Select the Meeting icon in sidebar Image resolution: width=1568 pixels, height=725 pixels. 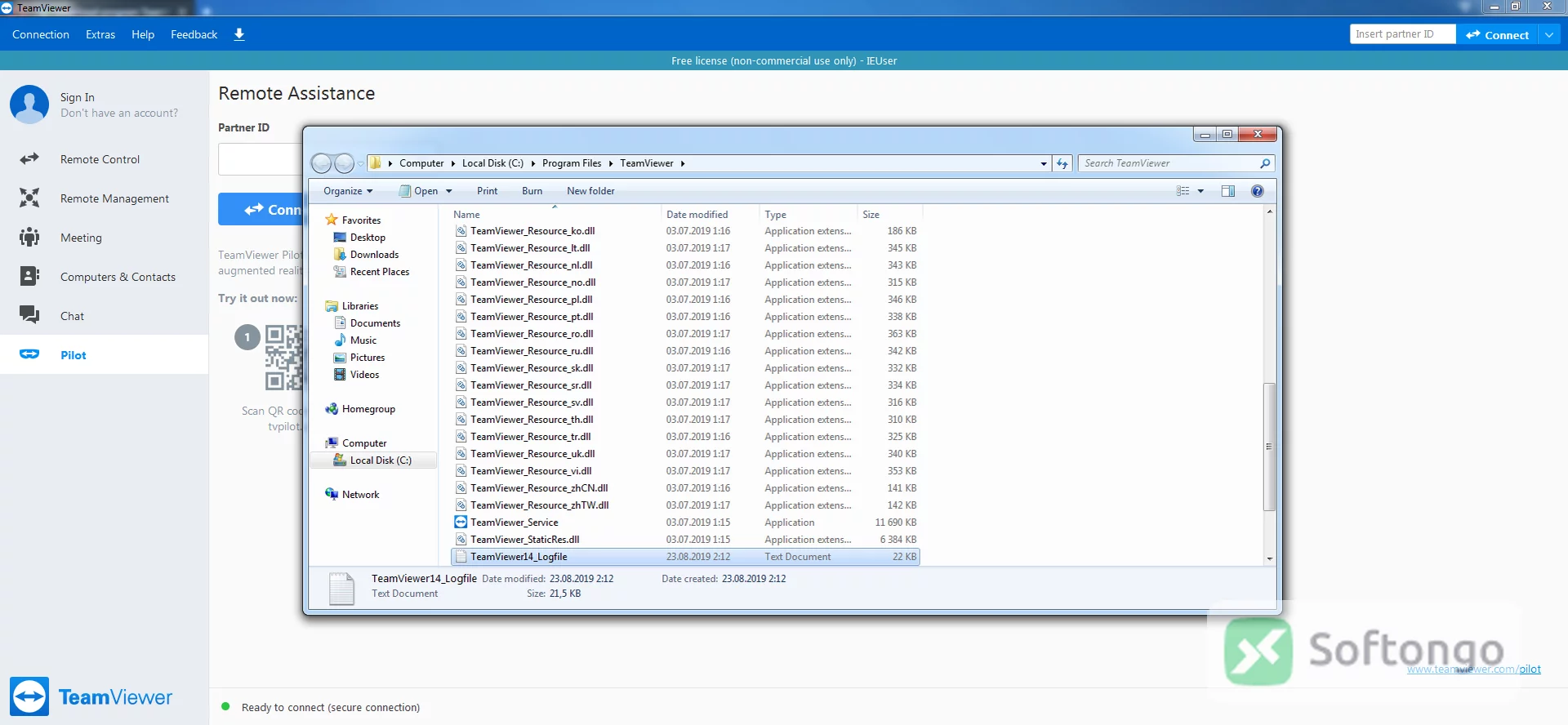pyautogui.click(x=29, y=238)
